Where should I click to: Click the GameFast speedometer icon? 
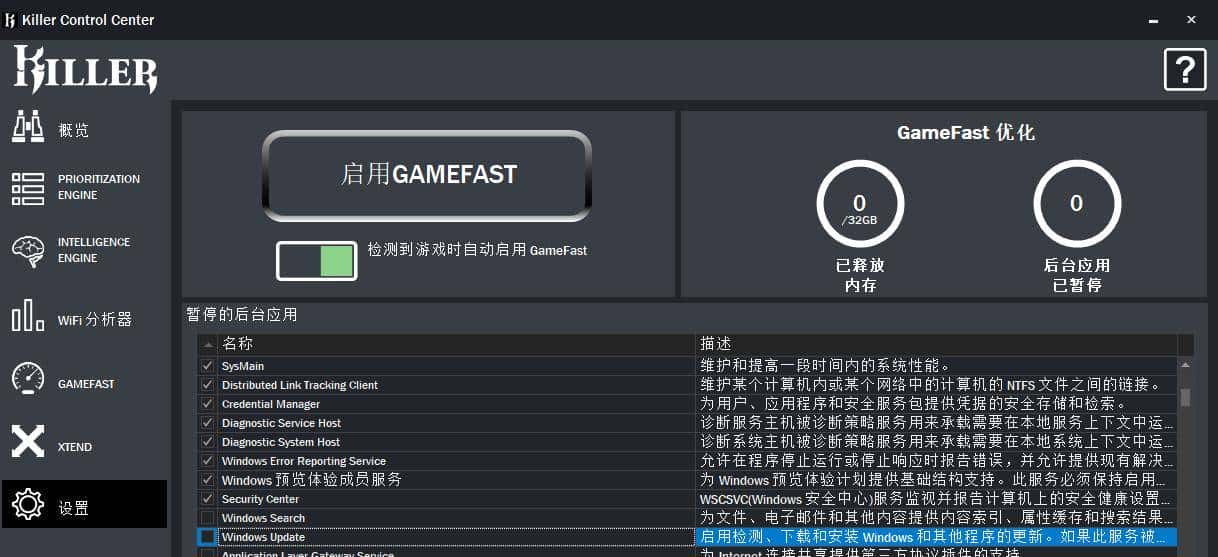pyautogui.click(x=28, y=379)
